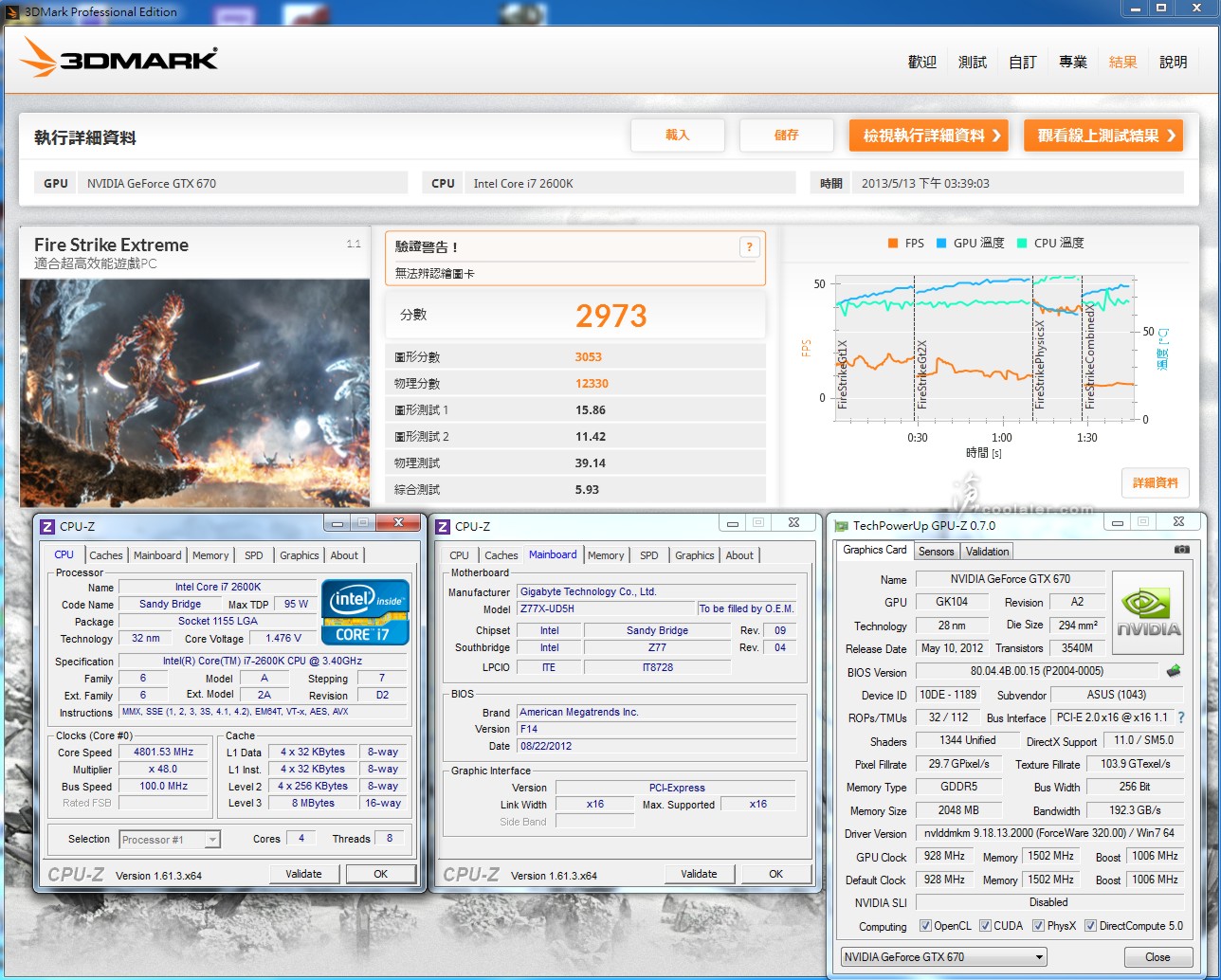Screen dimensions: 1221x980
Task: Open the Processor #1 selection dropdown
Action: [x=170, y=840]
